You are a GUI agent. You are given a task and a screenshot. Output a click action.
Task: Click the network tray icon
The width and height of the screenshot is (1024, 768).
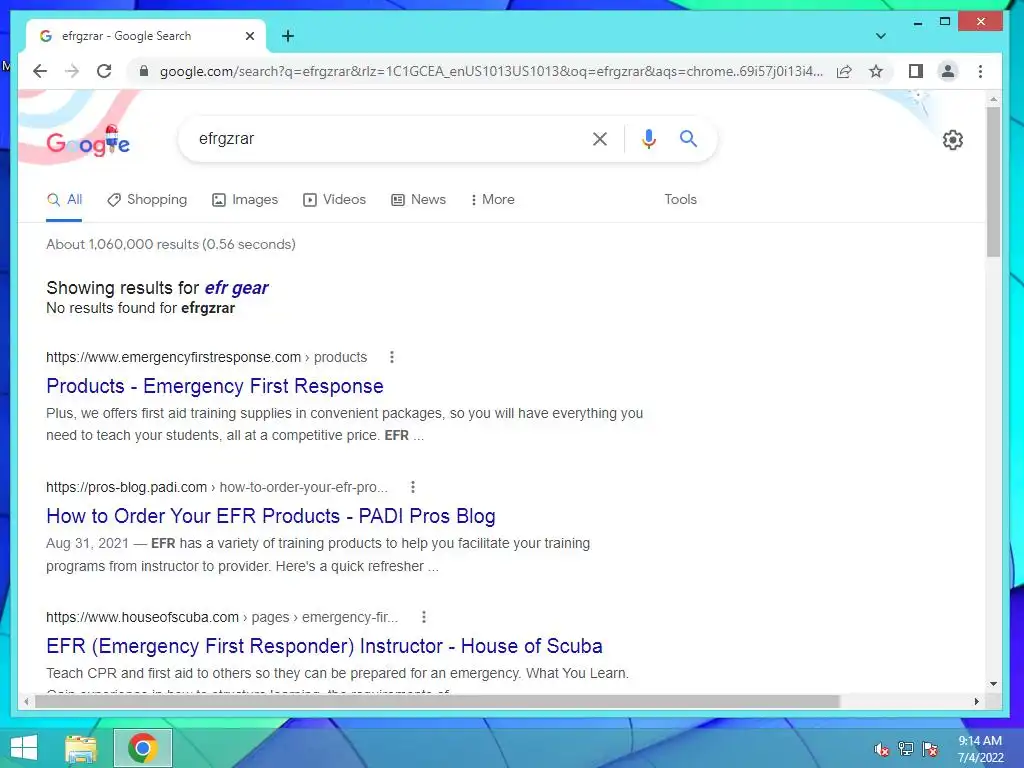905,749
